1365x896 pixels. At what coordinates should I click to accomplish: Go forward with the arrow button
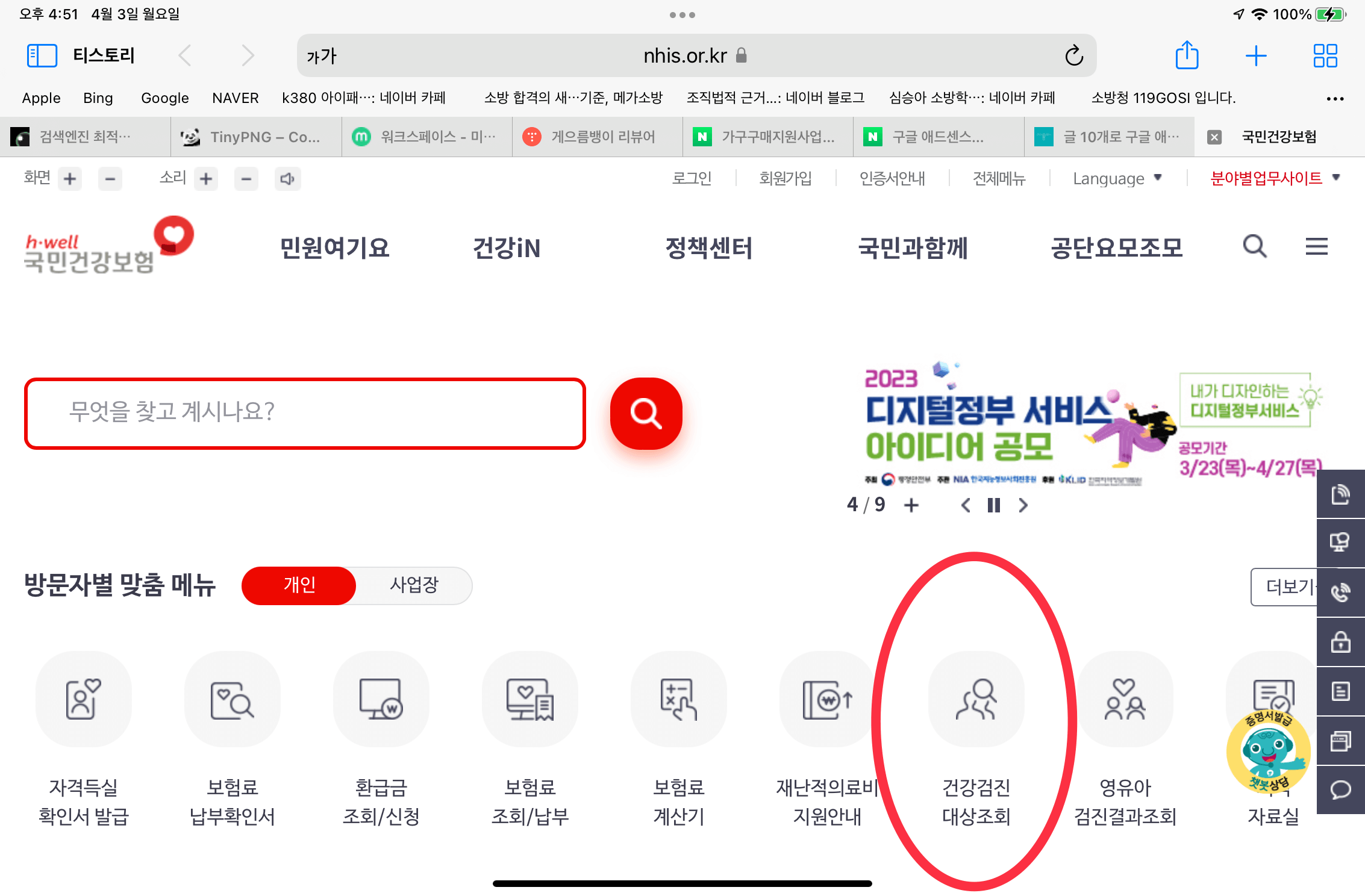248,56
